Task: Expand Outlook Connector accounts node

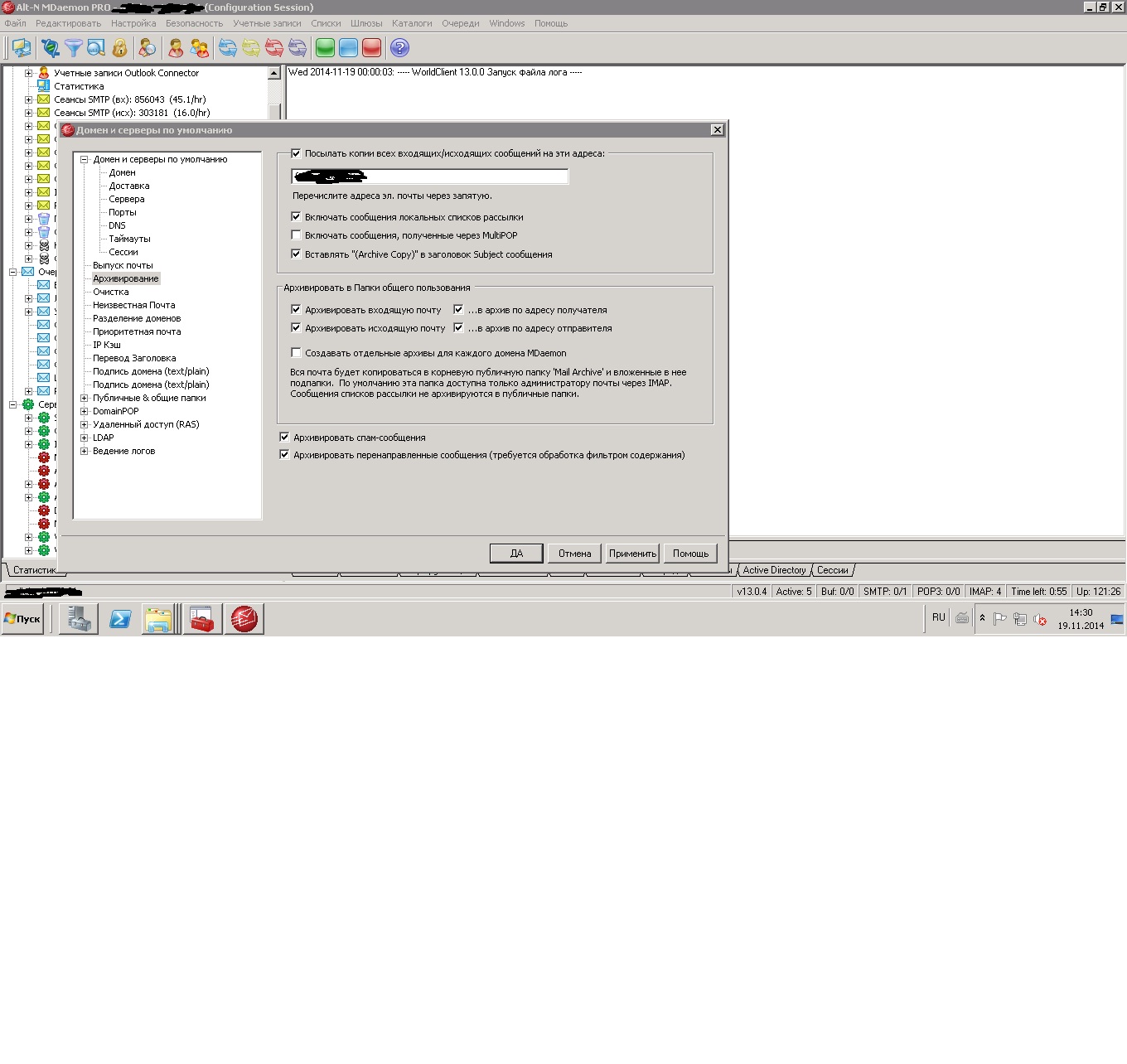Action: [x=28, y=73]
